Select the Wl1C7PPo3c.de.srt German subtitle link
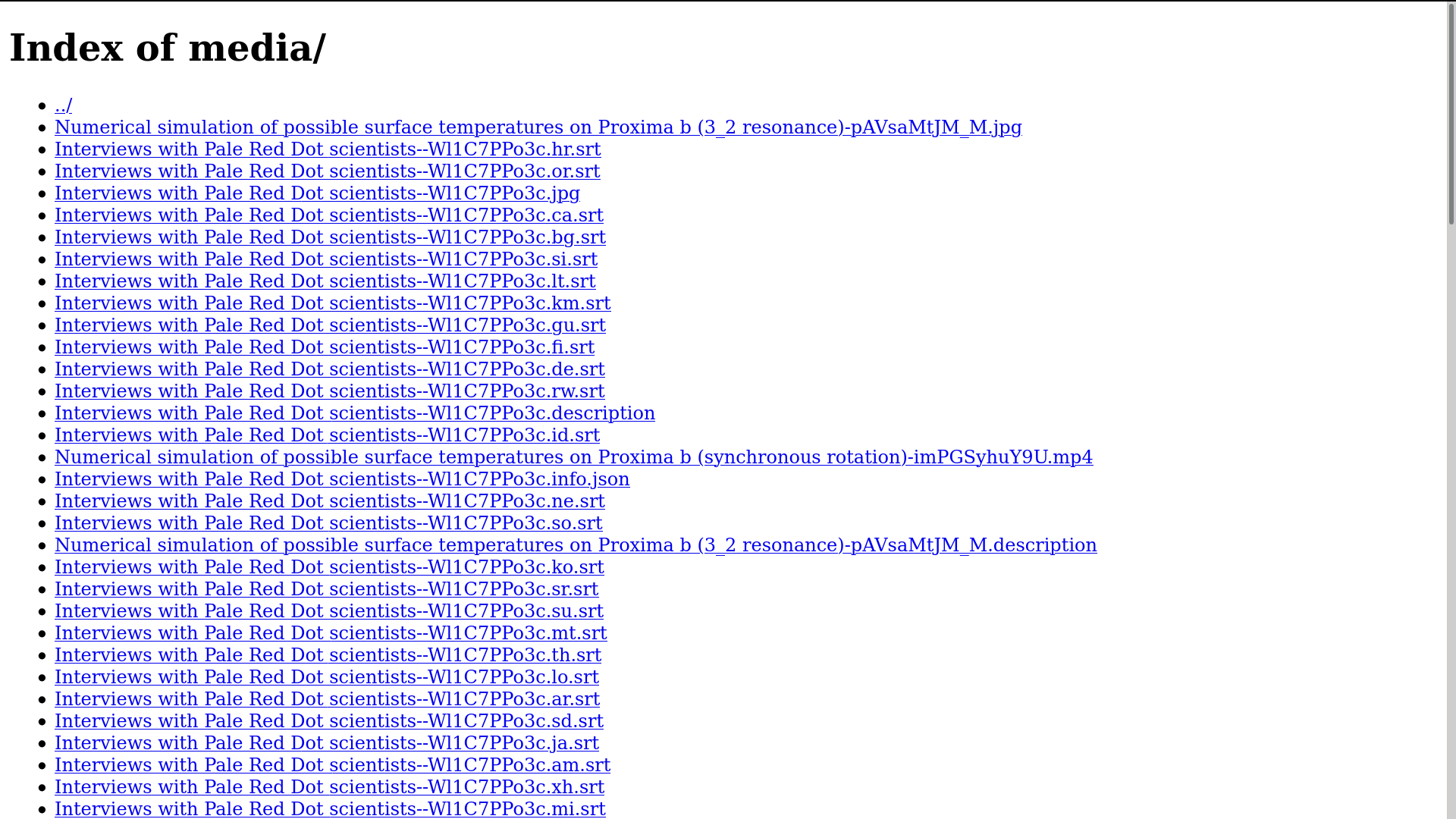1456x819 pixels. (329, 369)
